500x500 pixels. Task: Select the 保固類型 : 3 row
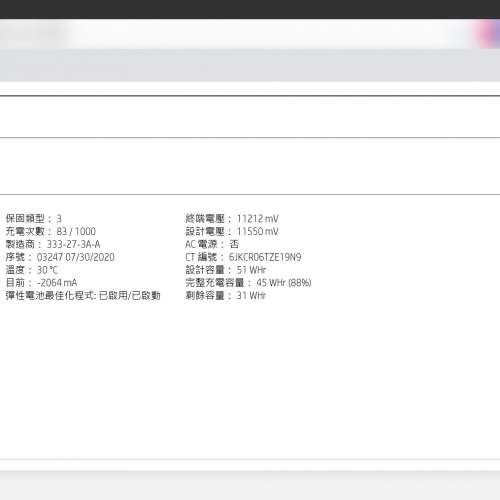[x=34, y=219]
